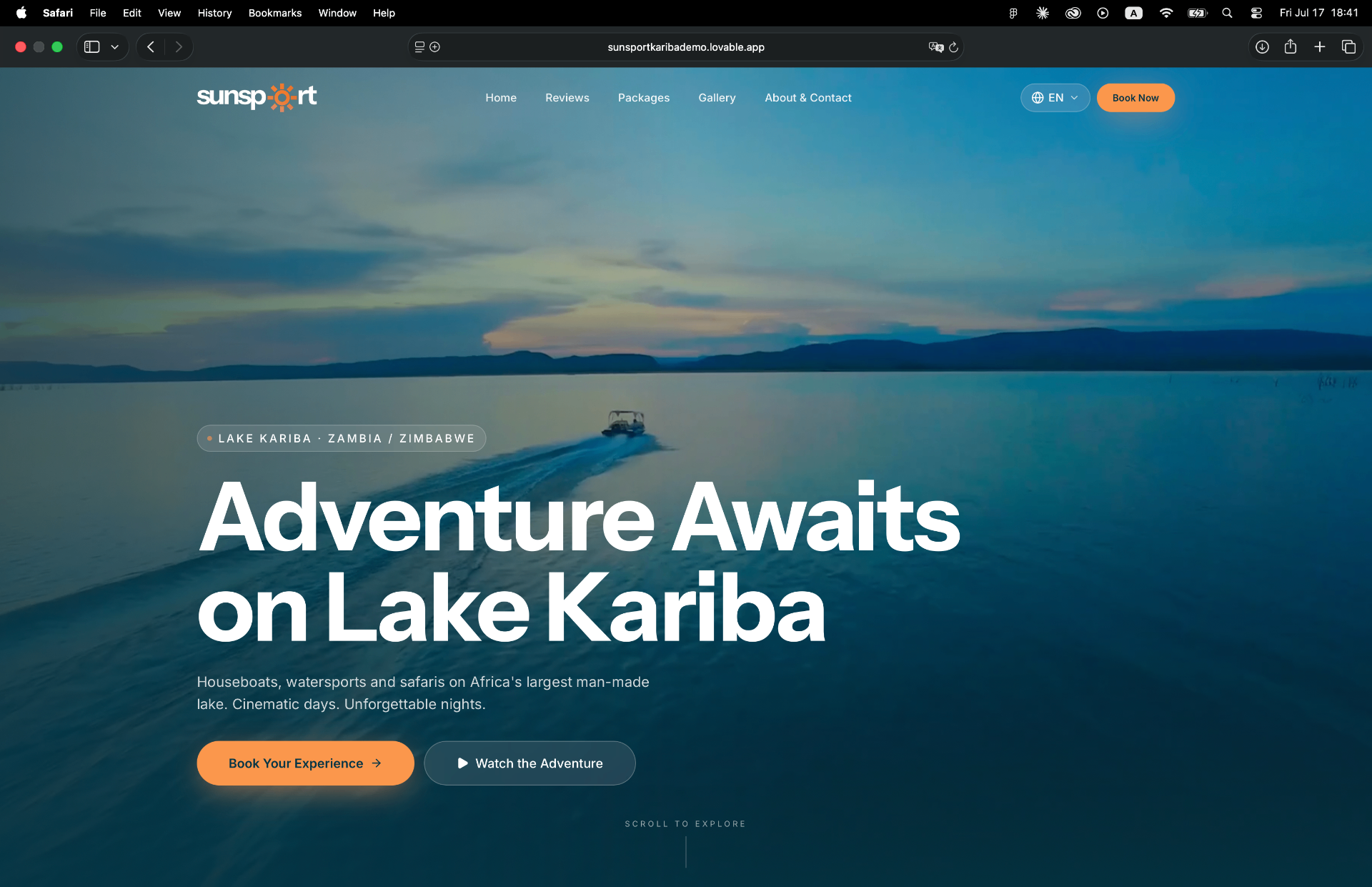1372x887 pixels.
Task: Open the Apple menu
Action: [21, 13]
